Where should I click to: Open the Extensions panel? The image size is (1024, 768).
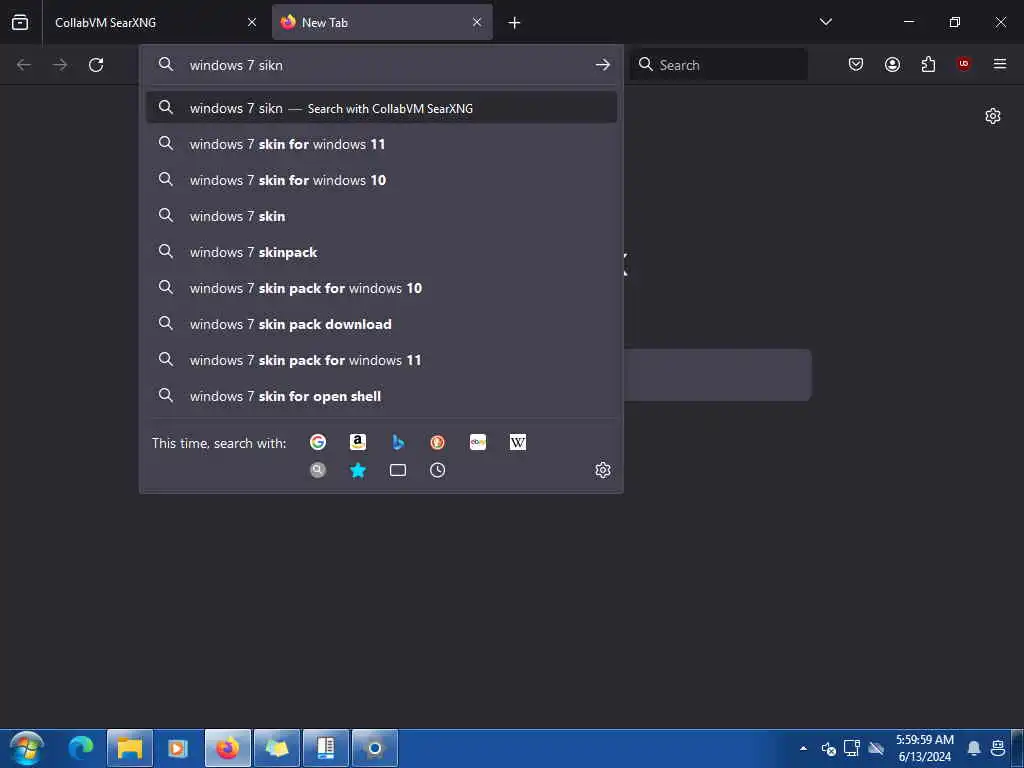click(x=928, y=64)
